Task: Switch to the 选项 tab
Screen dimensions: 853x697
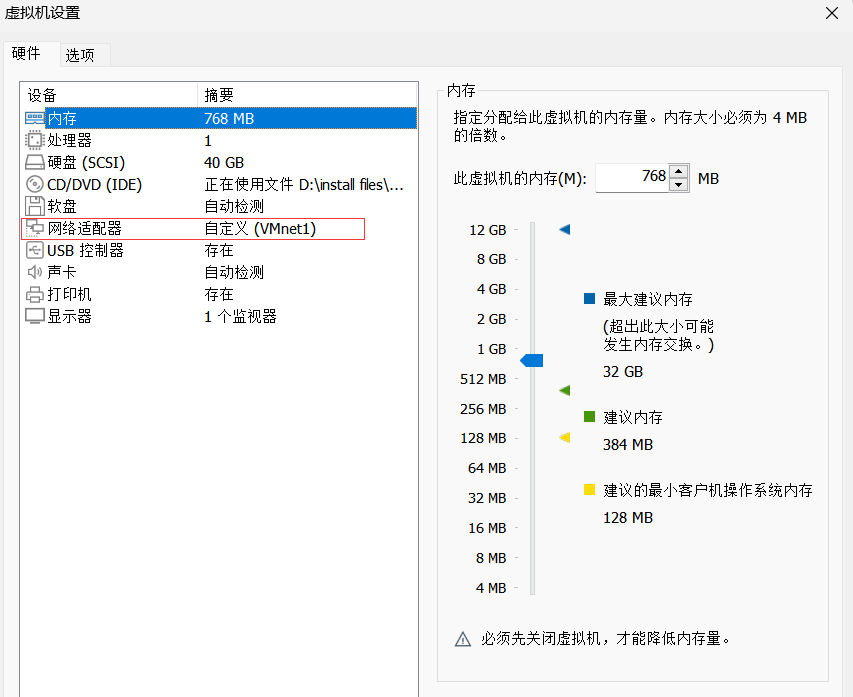Action: click(x=85, y=55)
